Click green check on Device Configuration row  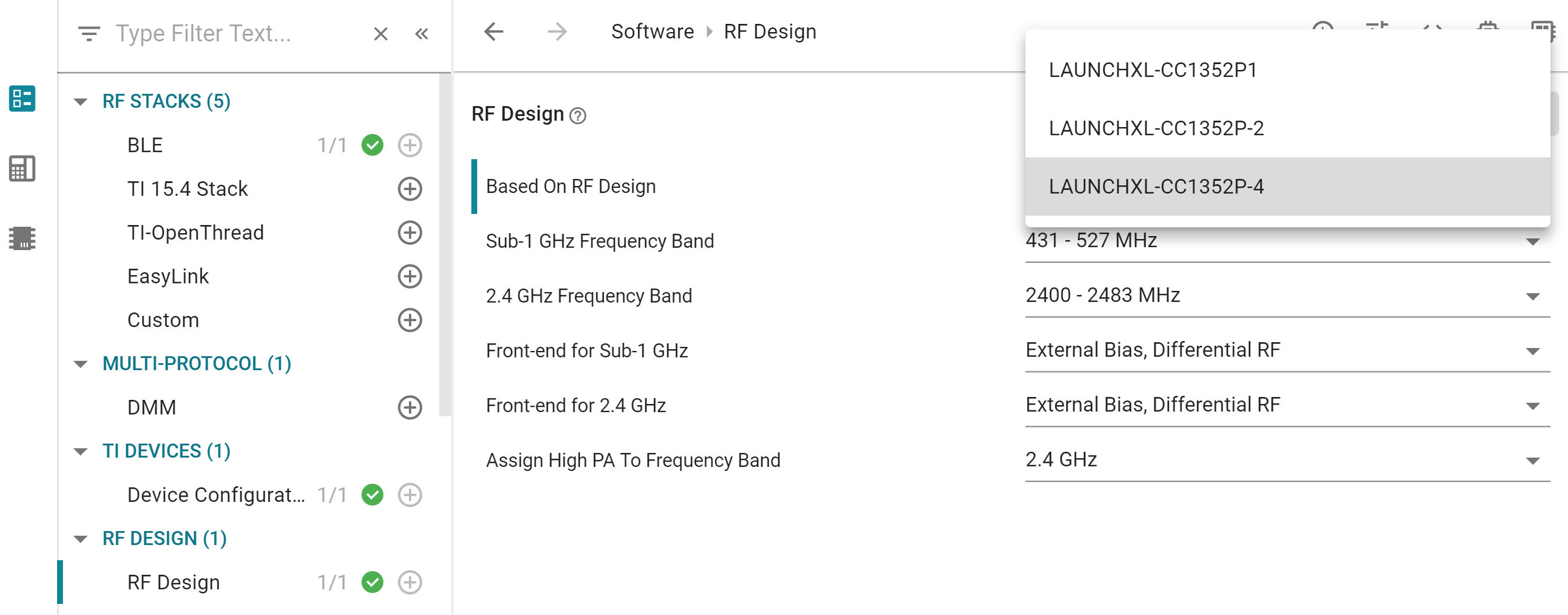[x=372, y=495]
